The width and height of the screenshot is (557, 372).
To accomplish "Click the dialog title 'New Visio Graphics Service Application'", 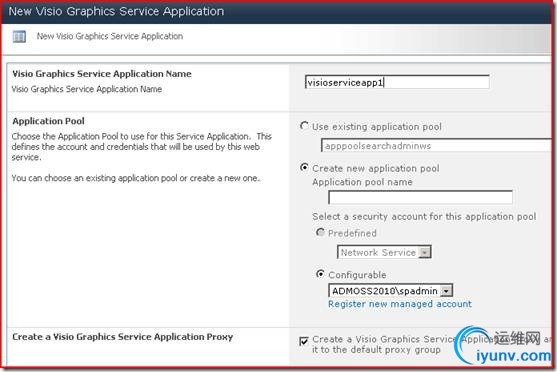I will click(x=116, y=11).
